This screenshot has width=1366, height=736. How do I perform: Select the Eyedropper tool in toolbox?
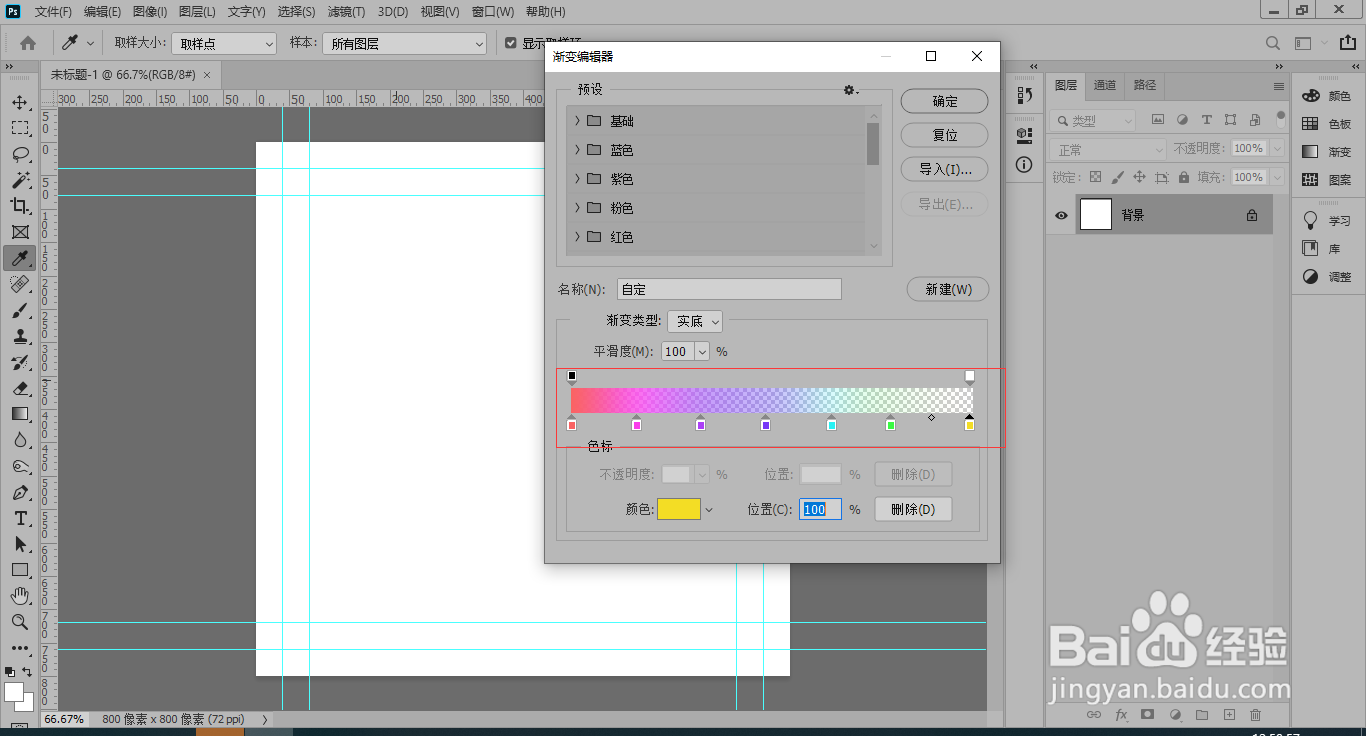20,258
